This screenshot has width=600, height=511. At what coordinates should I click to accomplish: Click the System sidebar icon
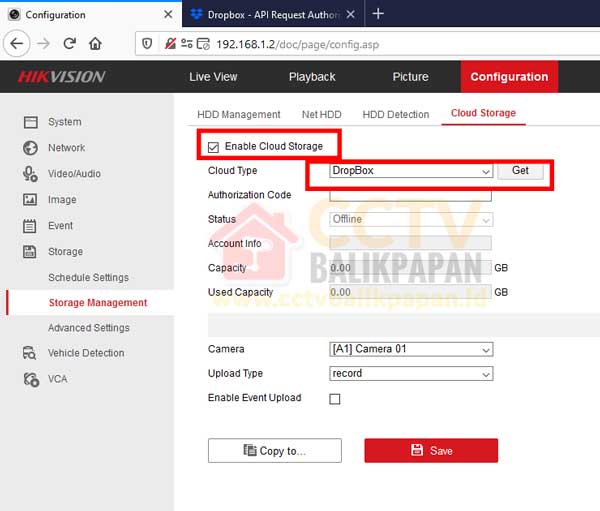pos(30,122)
